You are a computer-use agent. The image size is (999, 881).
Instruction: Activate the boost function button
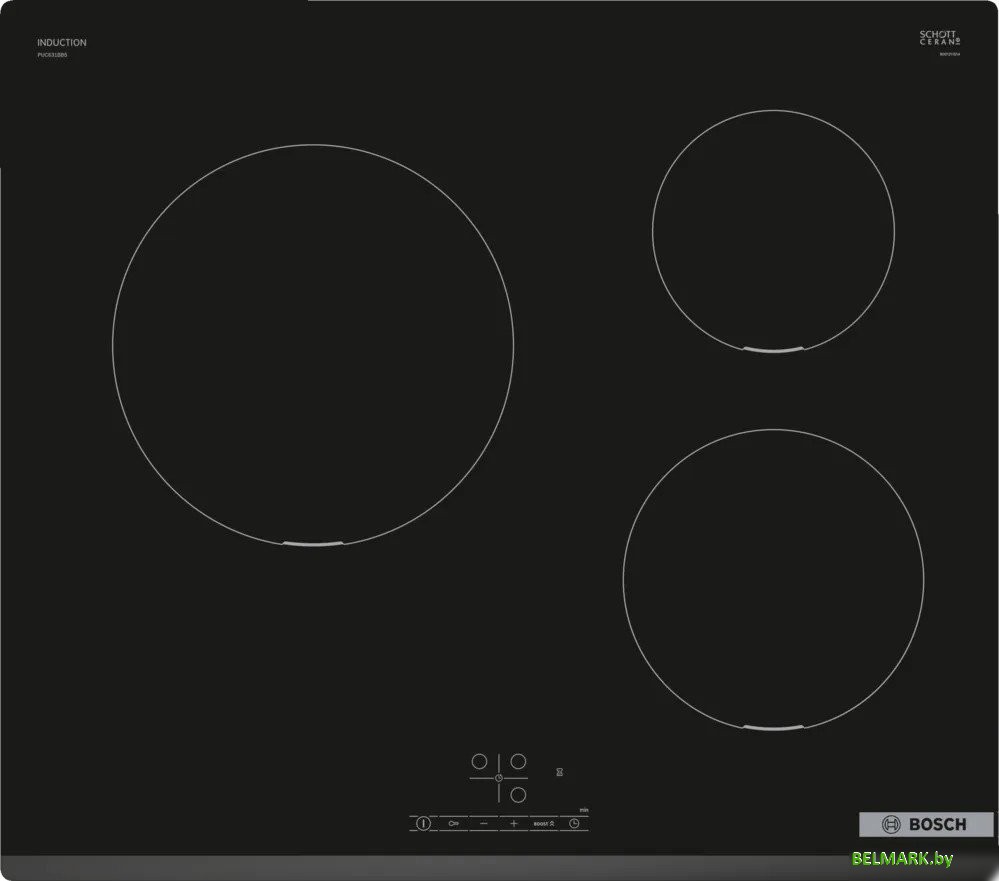[x=544, y=823]
